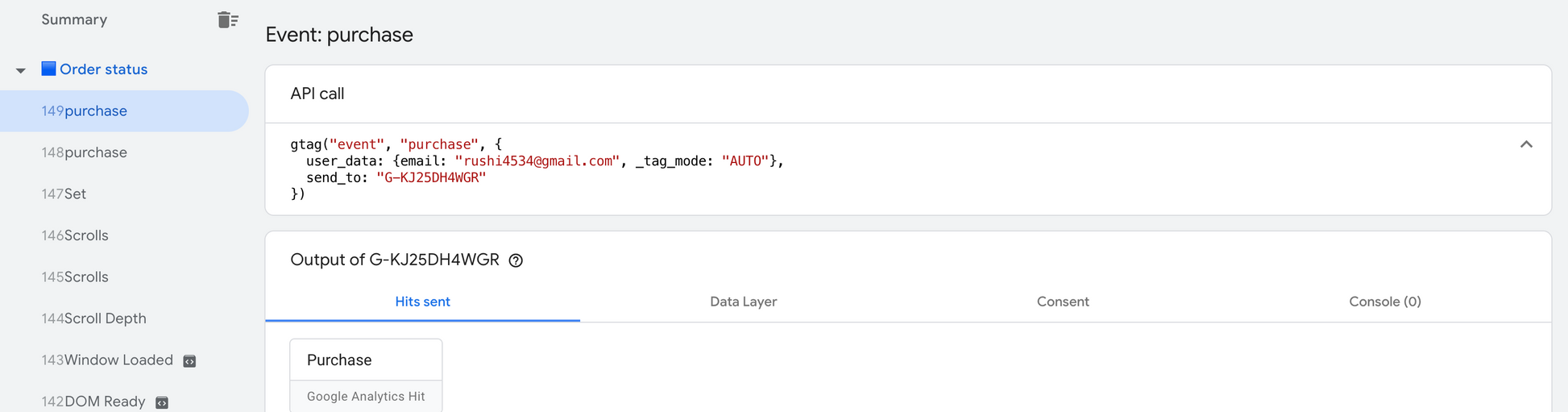Collapse the API call panel with the chevron
The image size is (1568, 412).
[1525, 144]
